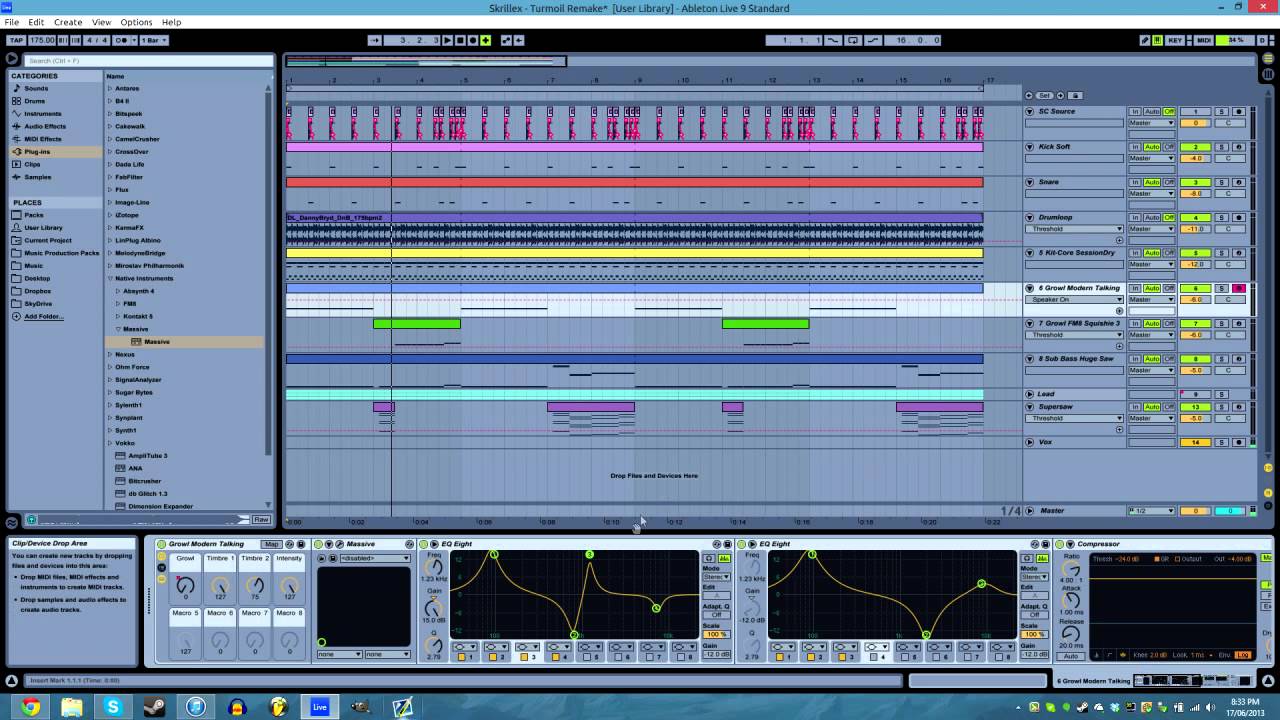The image size is (1280, 720).
Task: Open the Help menu
Action: click(171, 22)
